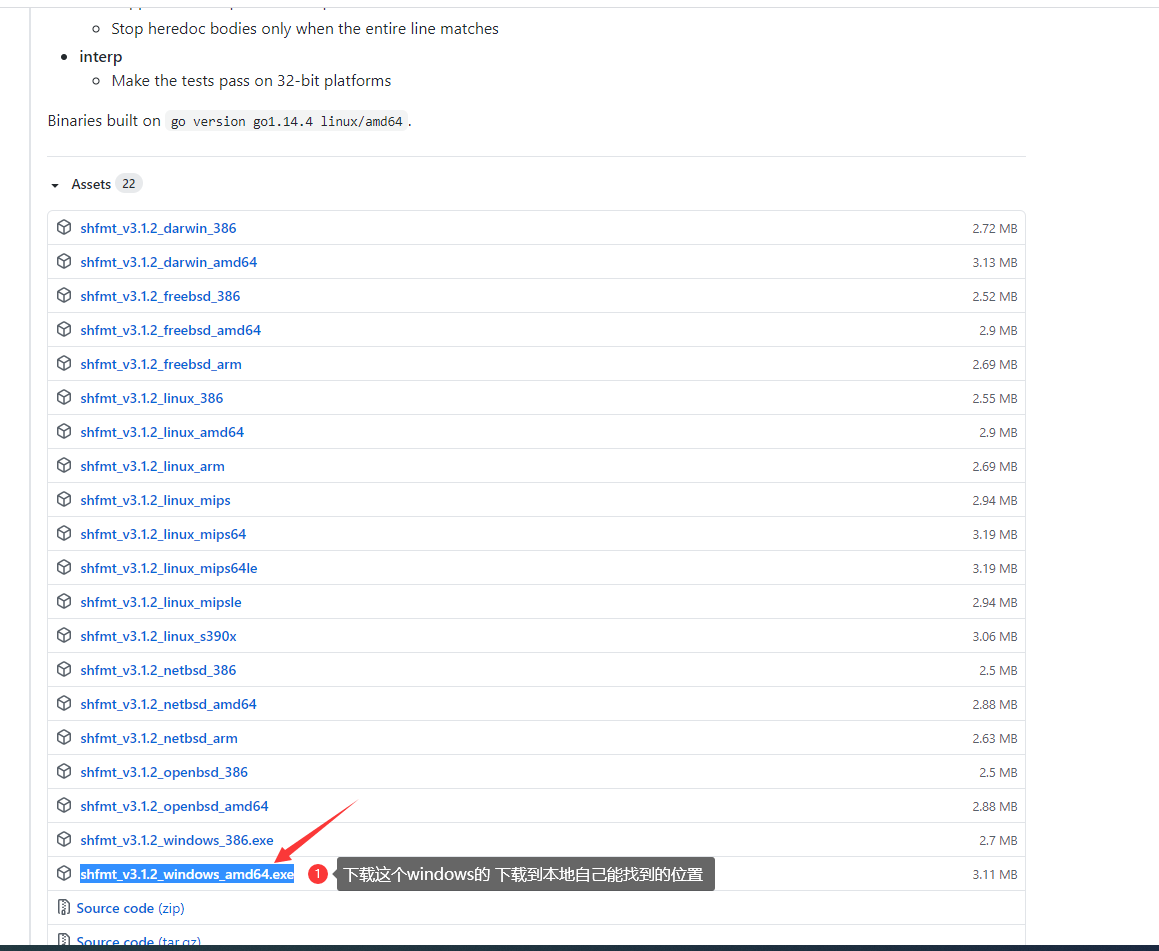This screenshot has width=1159, height=951.
Task: Click package icon beside freebsd_arm asset
Action: 64,364
